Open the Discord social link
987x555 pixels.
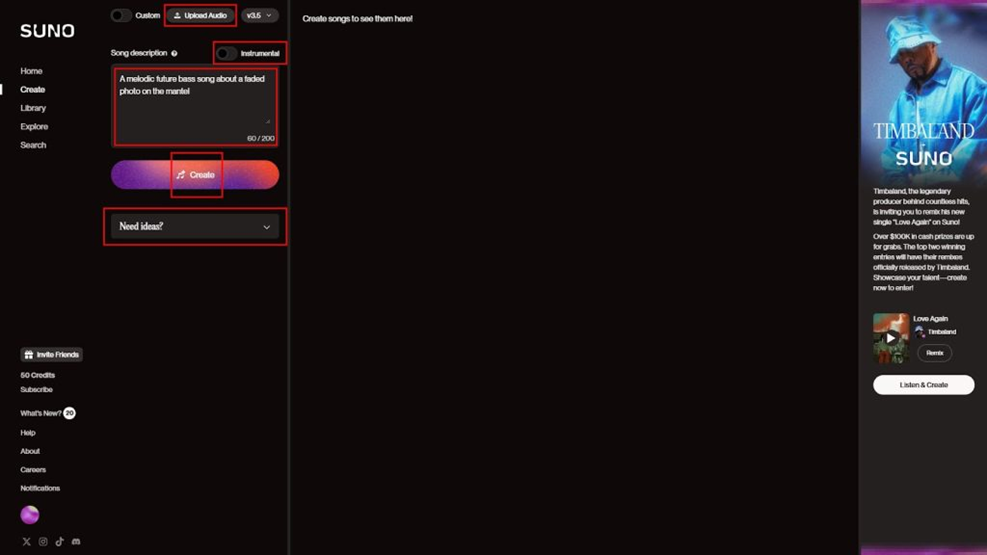tap(76, 542)
